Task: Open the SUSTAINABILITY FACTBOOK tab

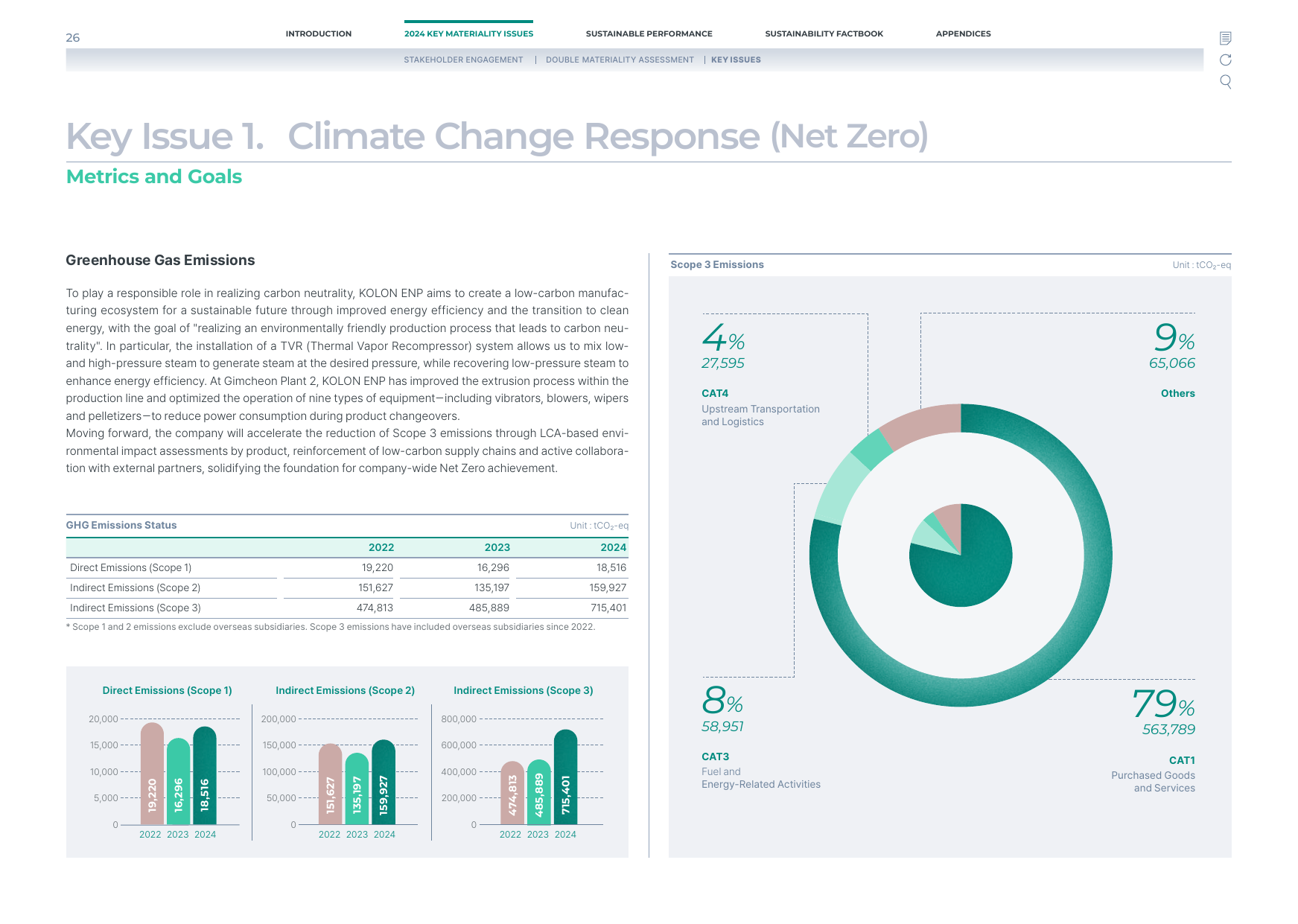Action: 824,34
